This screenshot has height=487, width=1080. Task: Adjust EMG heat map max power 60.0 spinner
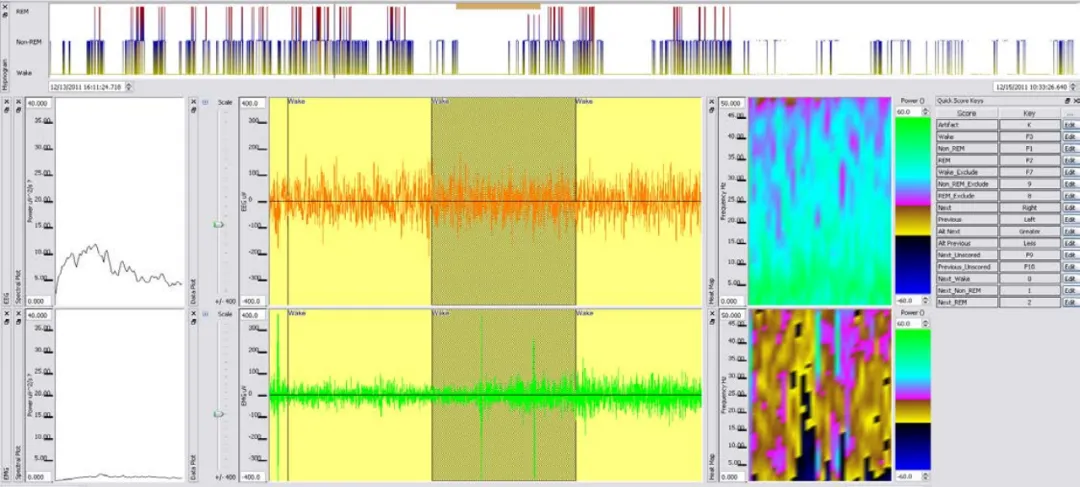[x=924, y=323]
